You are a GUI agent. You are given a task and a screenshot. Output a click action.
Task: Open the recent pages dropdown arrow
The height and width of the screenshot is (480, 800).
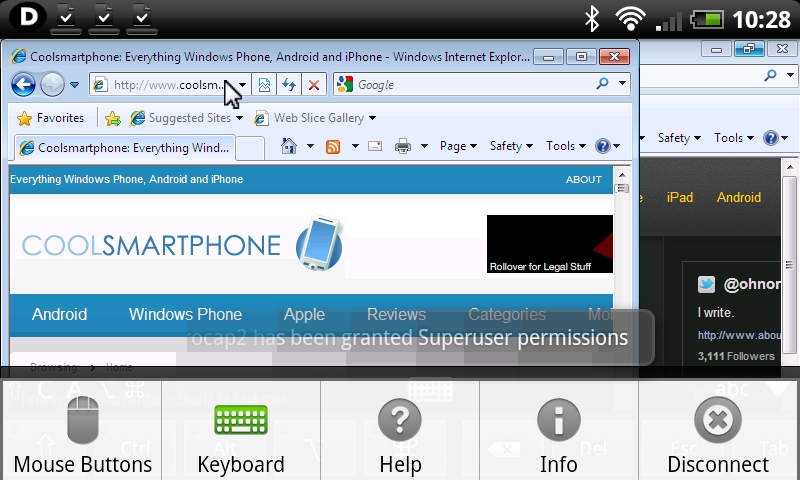tap(74, 85)
